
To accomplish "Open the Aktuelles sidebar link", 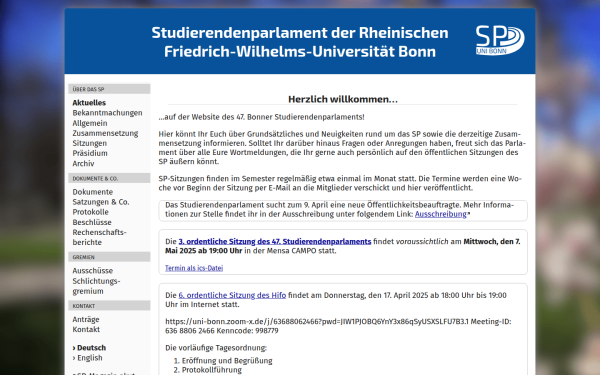I will [x=89, y=103].
